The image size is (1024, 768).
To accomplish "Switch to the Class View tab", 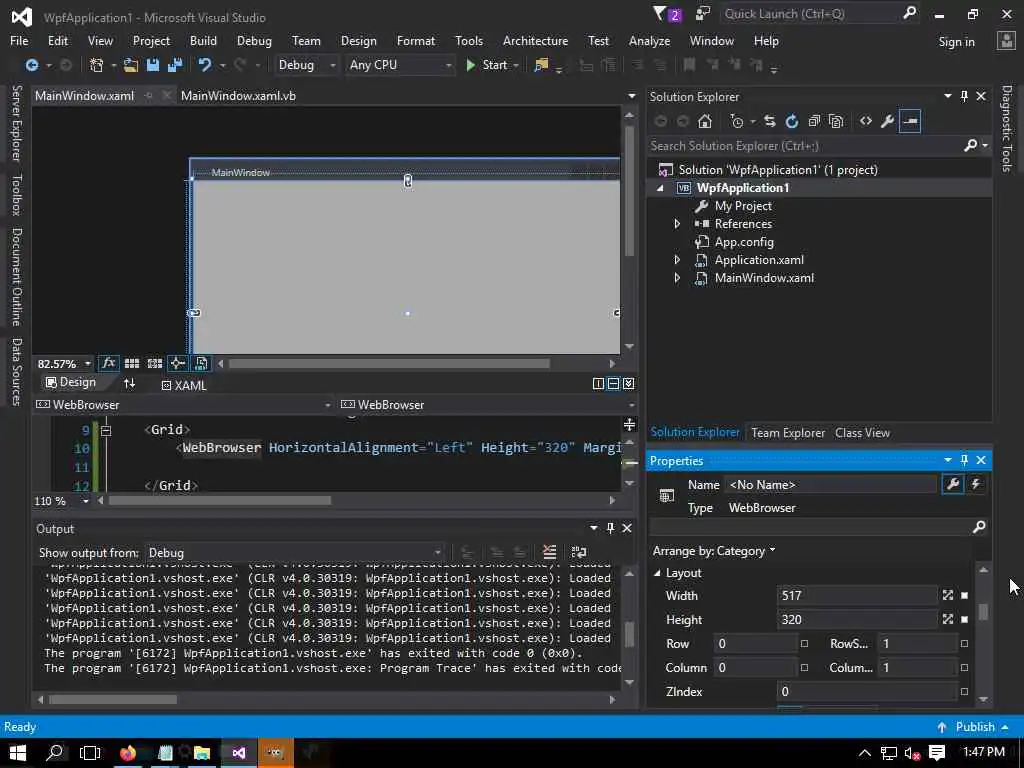I will coord(862,432).
